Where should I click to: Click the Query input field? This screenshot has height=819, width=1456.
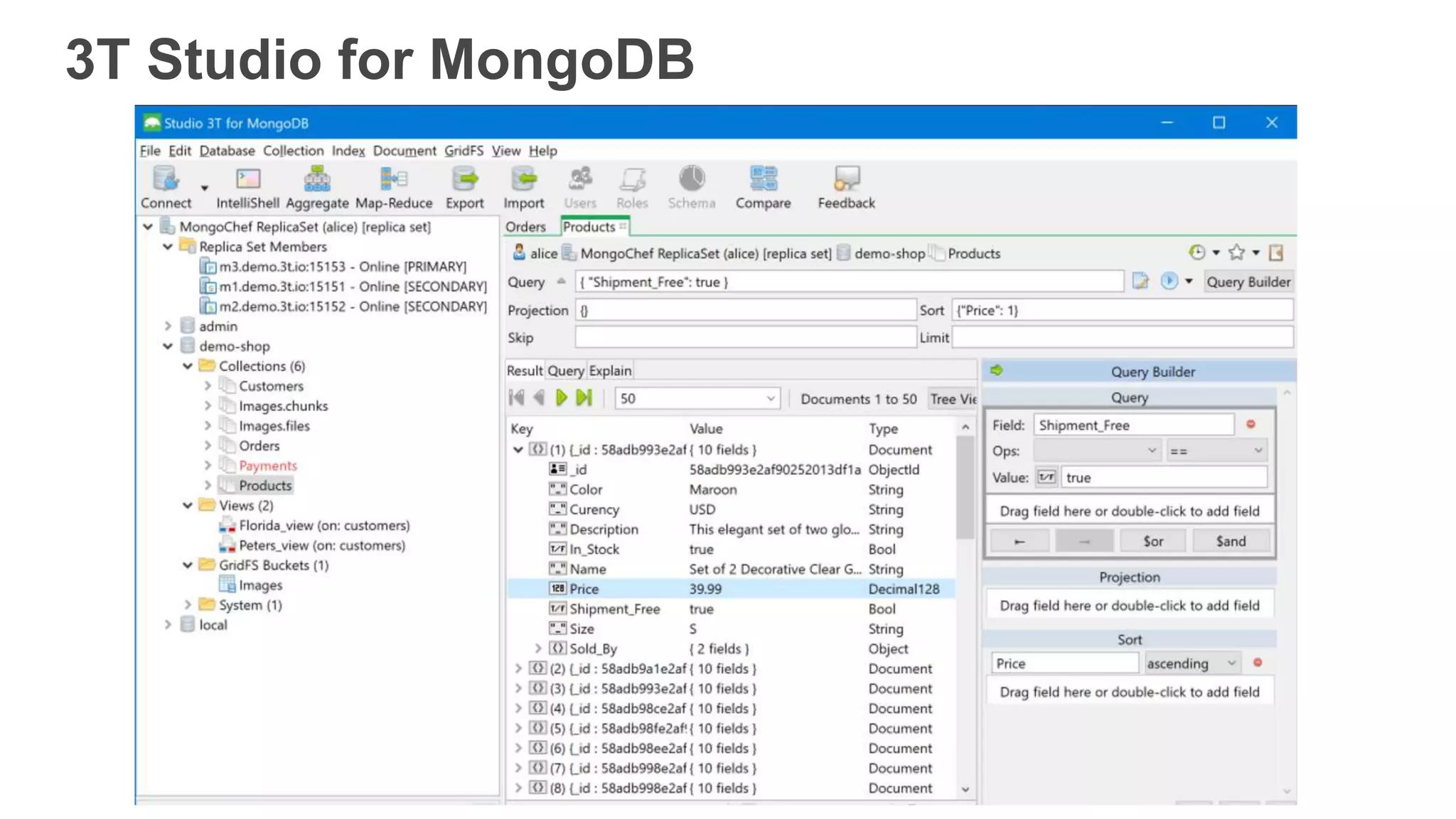point(850,282)
